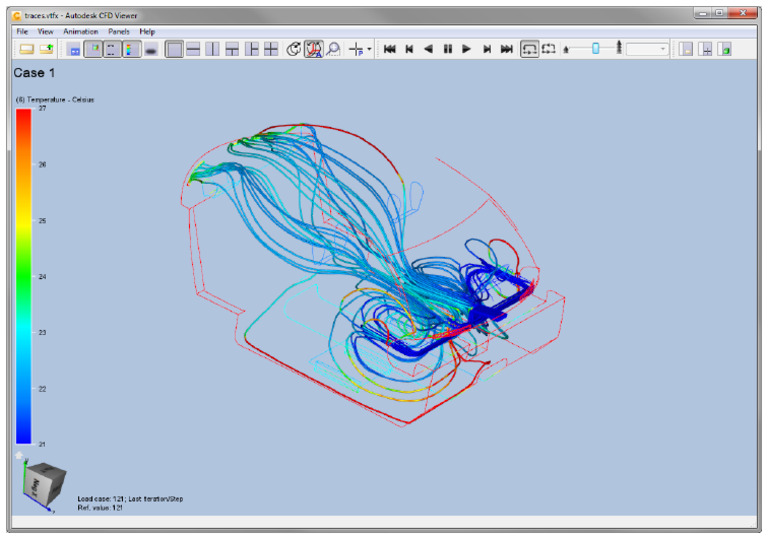Click the home icon above the view cube

click(18, 455)
